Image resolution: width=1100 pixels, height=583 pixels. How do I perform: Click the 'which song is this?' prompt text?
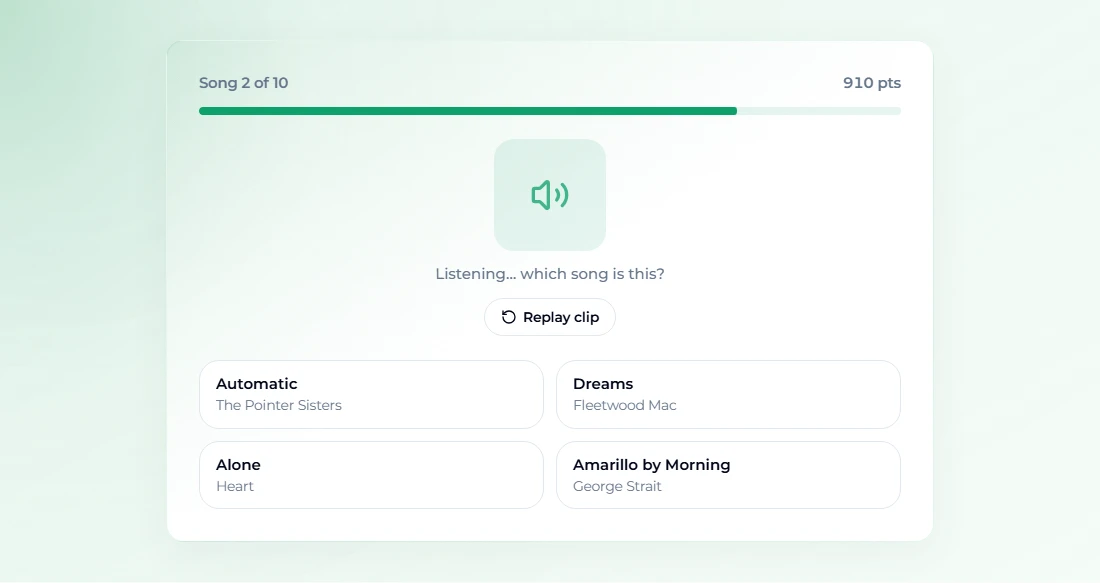pyautogui.click(x=592, y=274)
